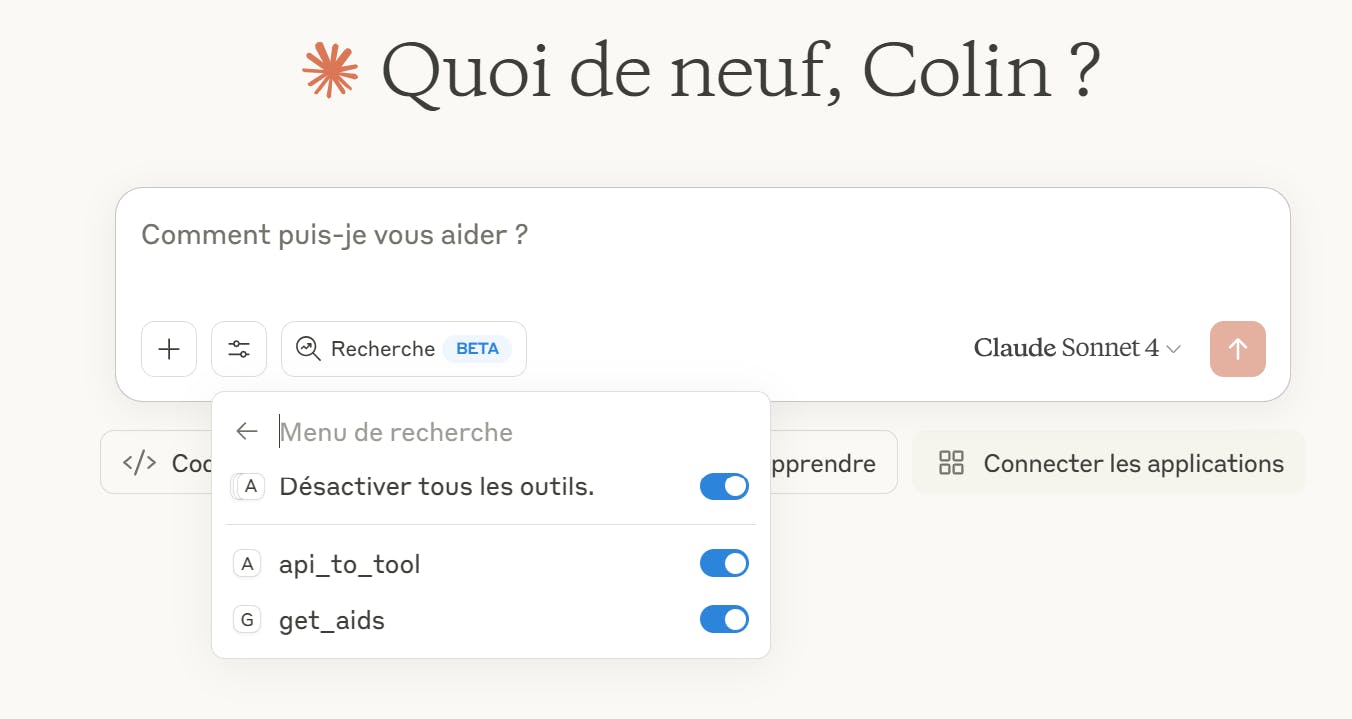Screen dimensions: 1352x719
Task: Select the api_to_tool menu entry text
Action: click(349, 564)
